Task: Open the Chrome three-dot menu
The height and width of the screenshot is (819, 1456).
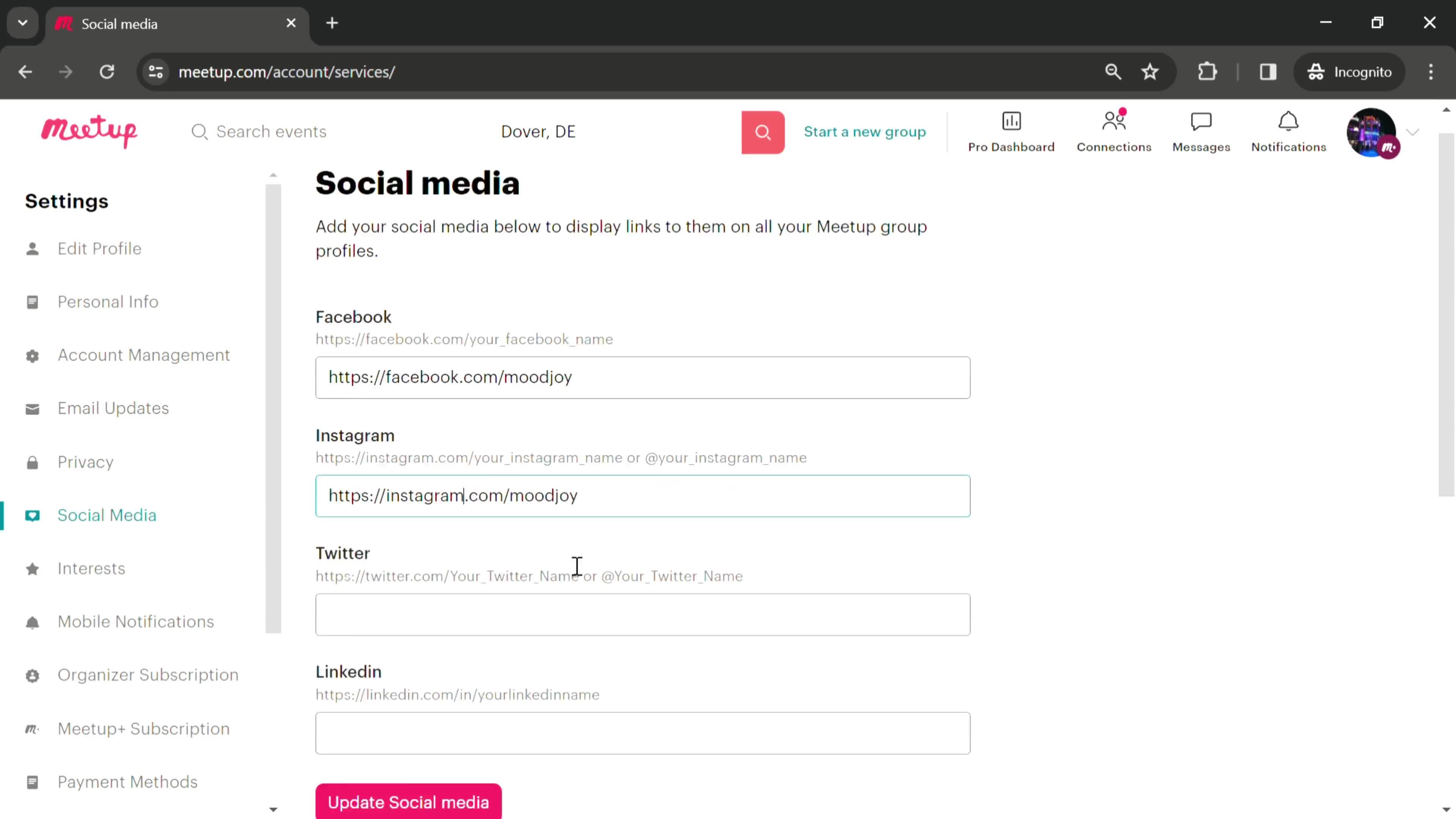Action: [1431, 72]
